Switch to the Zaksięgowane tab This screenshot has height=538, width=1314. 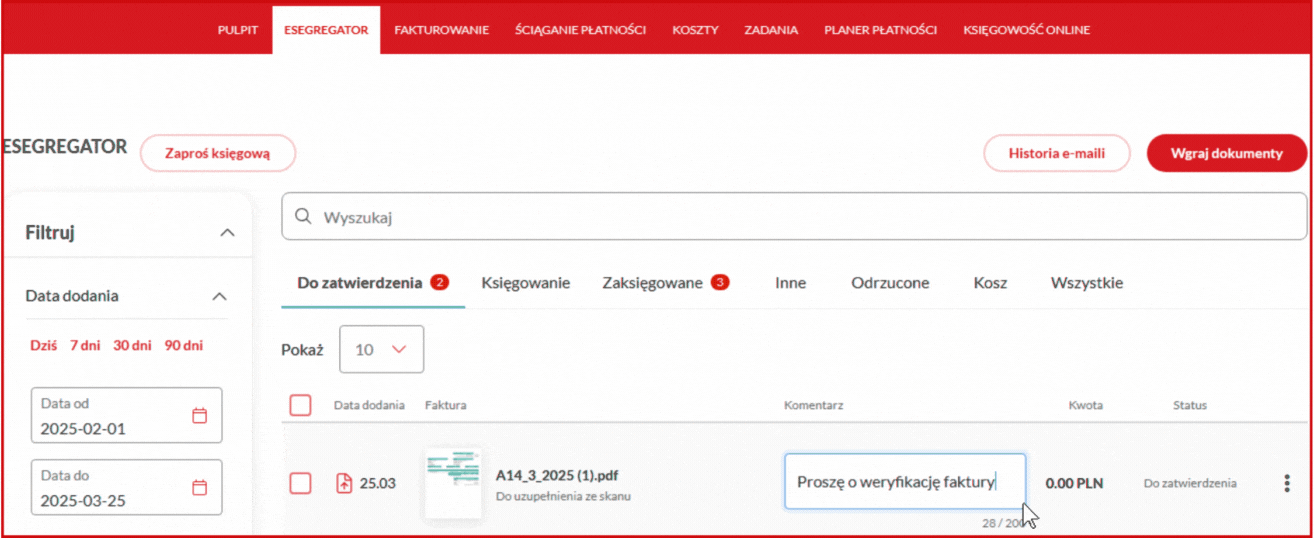coord(666,283)
